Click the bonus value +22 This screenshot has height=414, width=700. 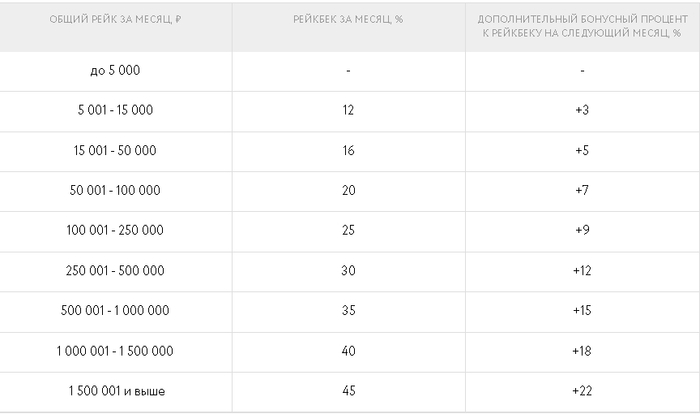point(582,391)
